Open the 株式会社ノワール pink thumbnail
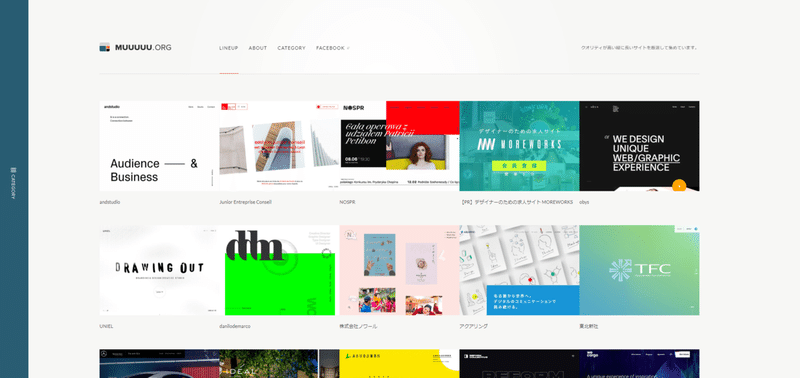800x378 pixels. 399,270
